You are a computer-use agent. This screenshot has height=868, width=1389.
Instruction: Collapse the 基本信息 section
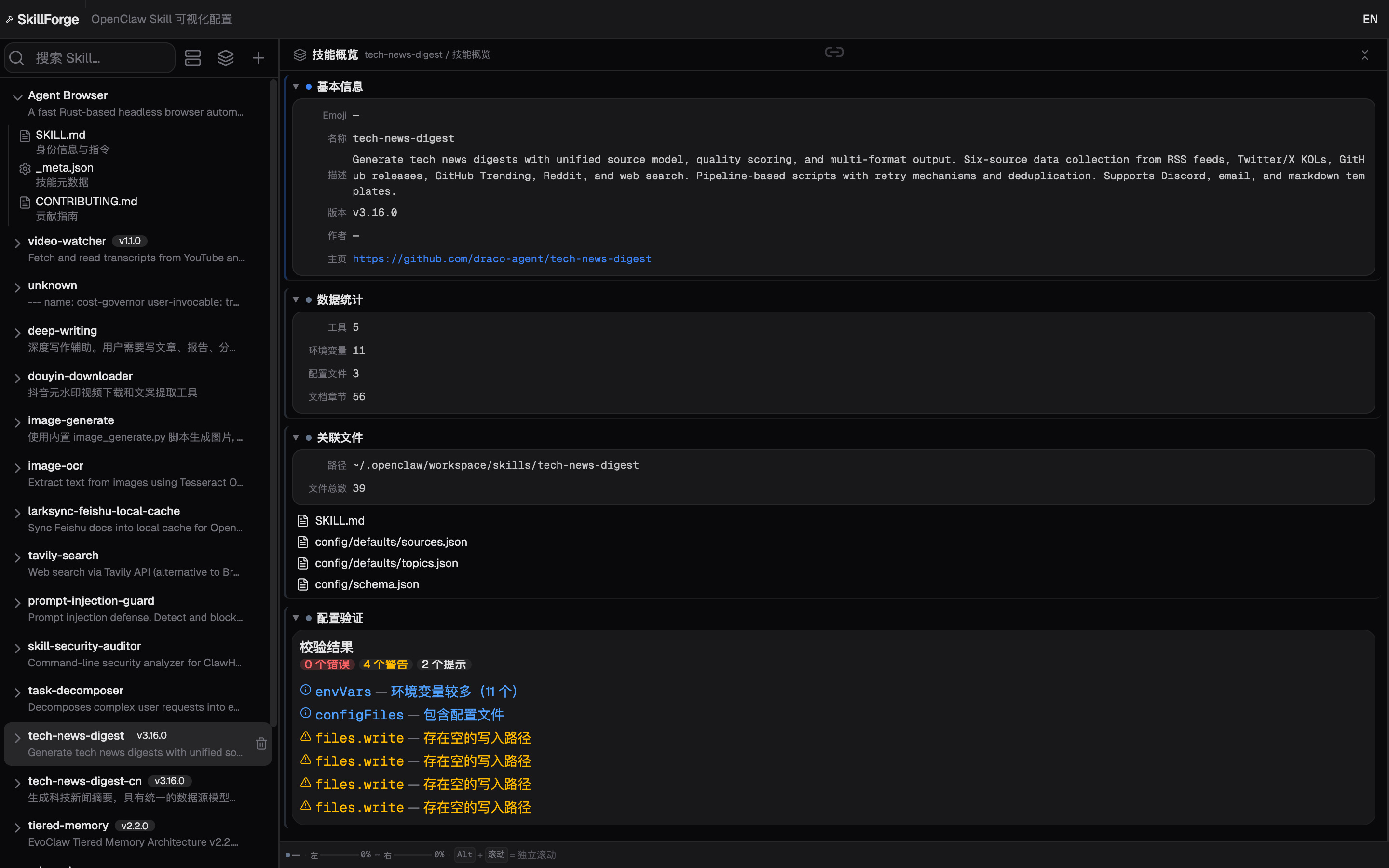pyautogui.click(x=296, y=87)
